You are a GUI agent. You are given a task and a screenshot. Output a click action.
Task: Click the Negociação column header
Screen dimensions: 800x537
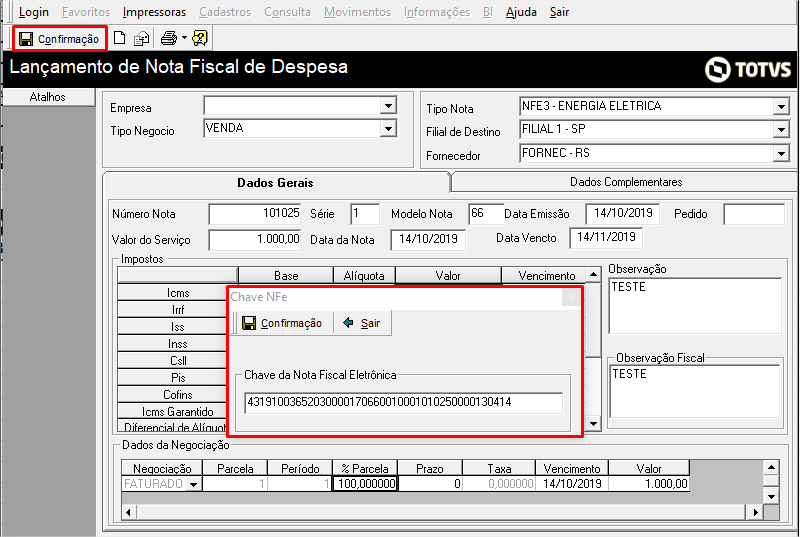[162, 468]
